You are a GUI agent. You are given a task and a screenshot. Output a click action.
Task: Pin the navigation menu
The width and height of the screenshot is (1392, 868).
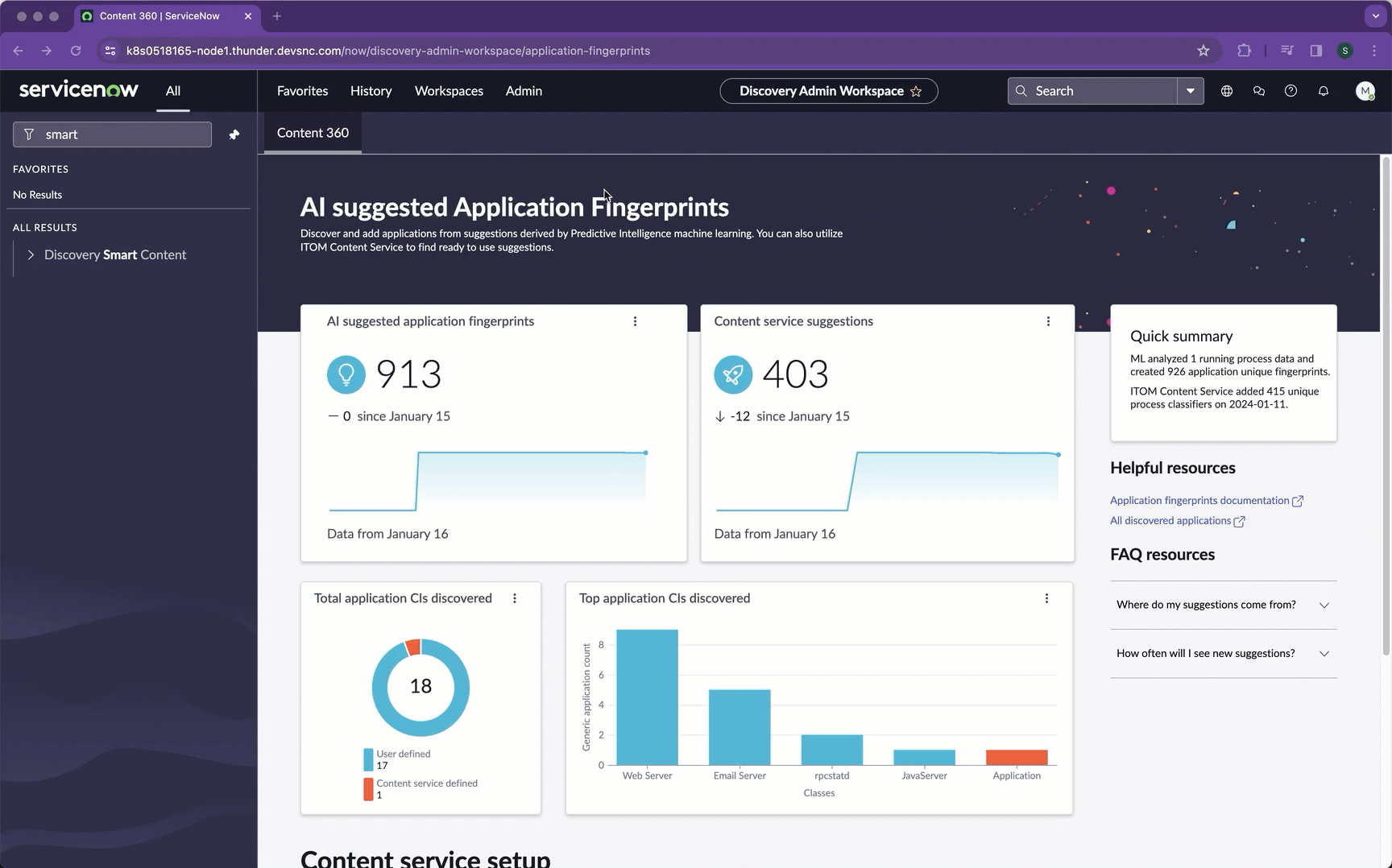(x=234, y=134)
